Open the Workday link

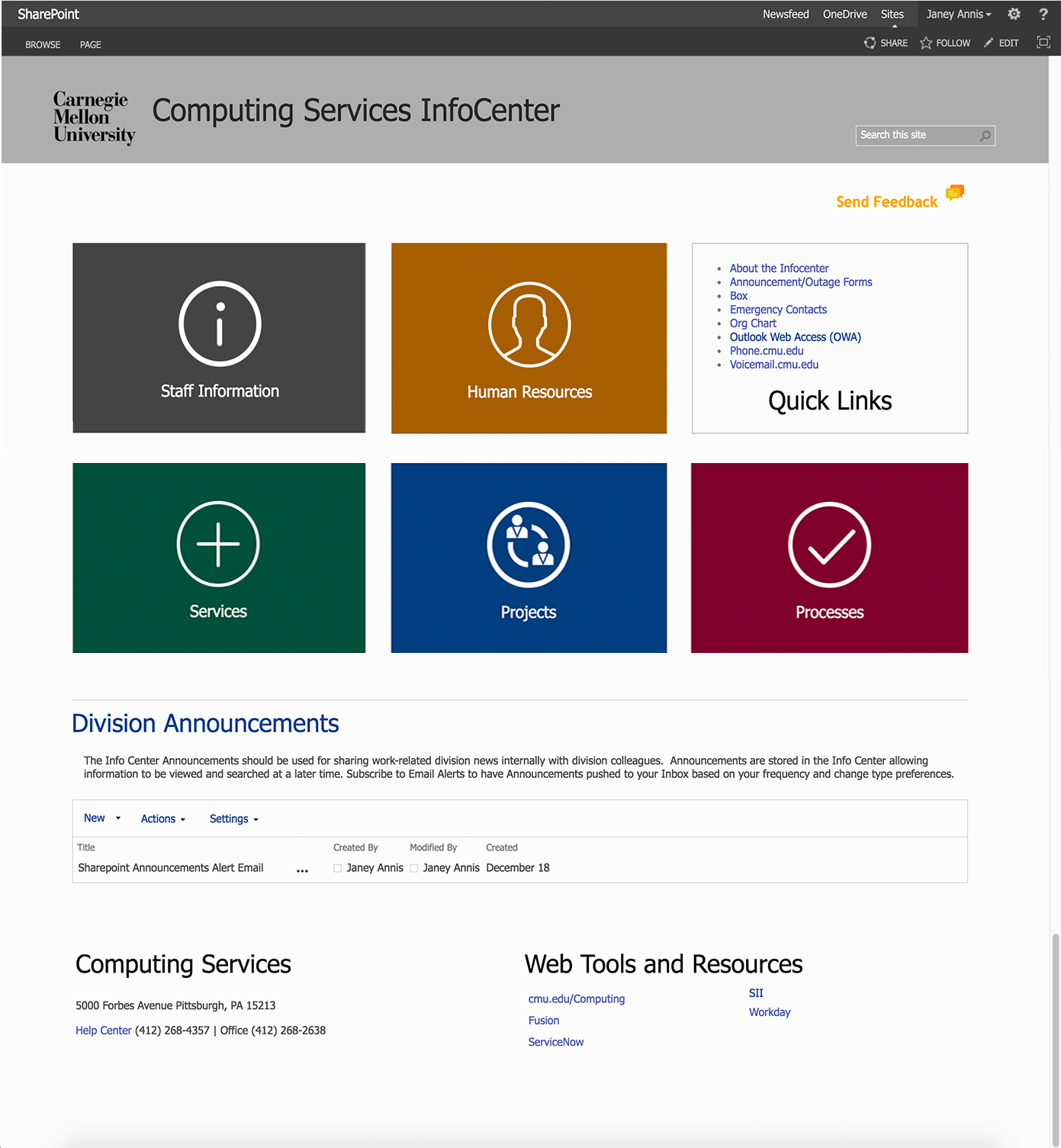click(770, 1011)
